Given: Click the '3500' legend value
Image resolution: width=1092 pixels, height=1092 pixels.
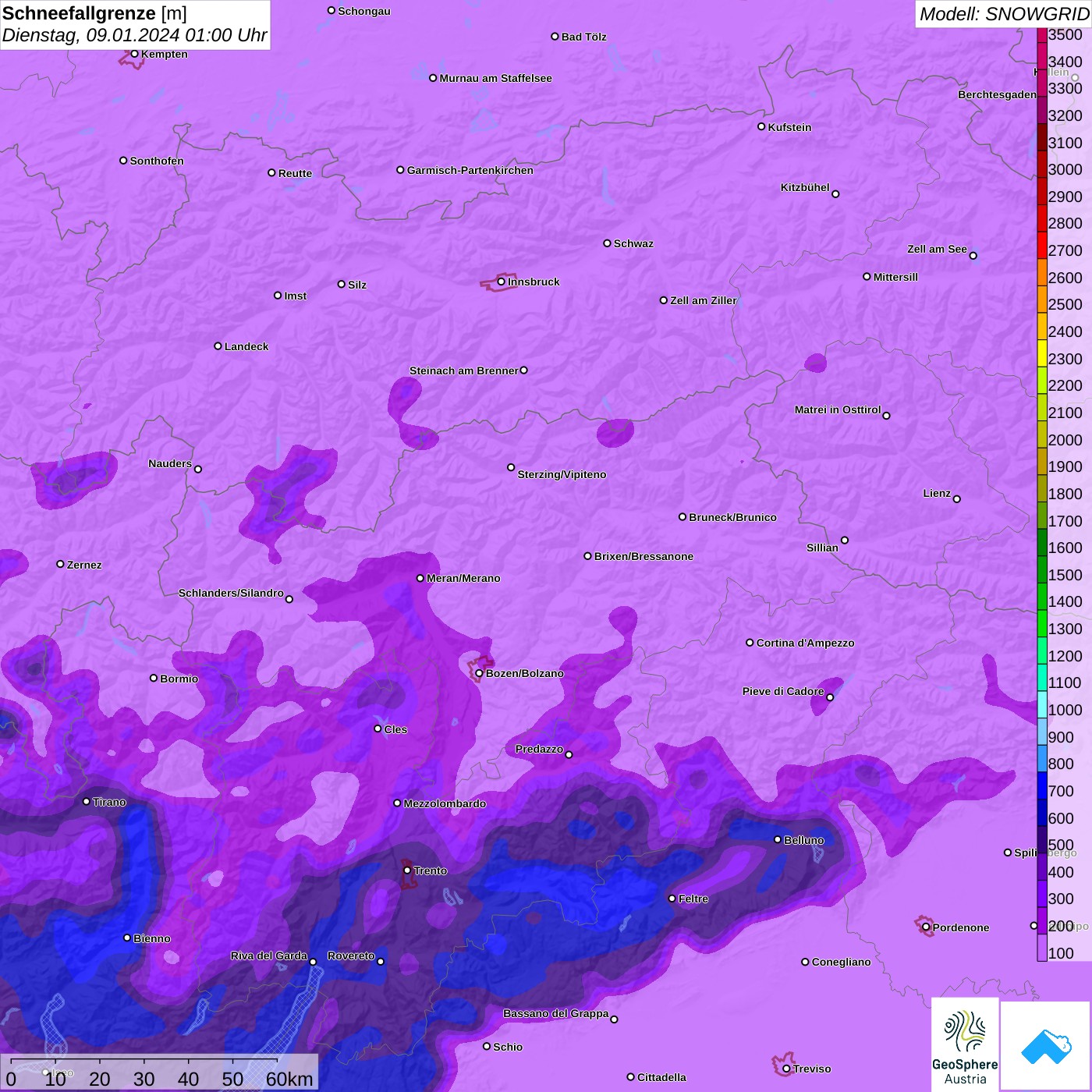Looking at the screenshot, I should [x=1065, y=34].
